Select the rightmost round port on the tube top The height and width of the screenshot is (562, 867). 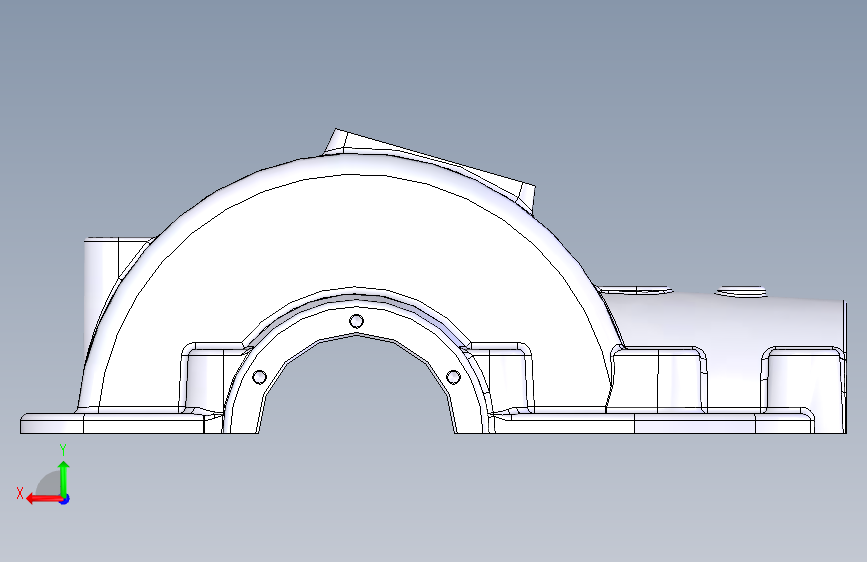coord(741,292)
